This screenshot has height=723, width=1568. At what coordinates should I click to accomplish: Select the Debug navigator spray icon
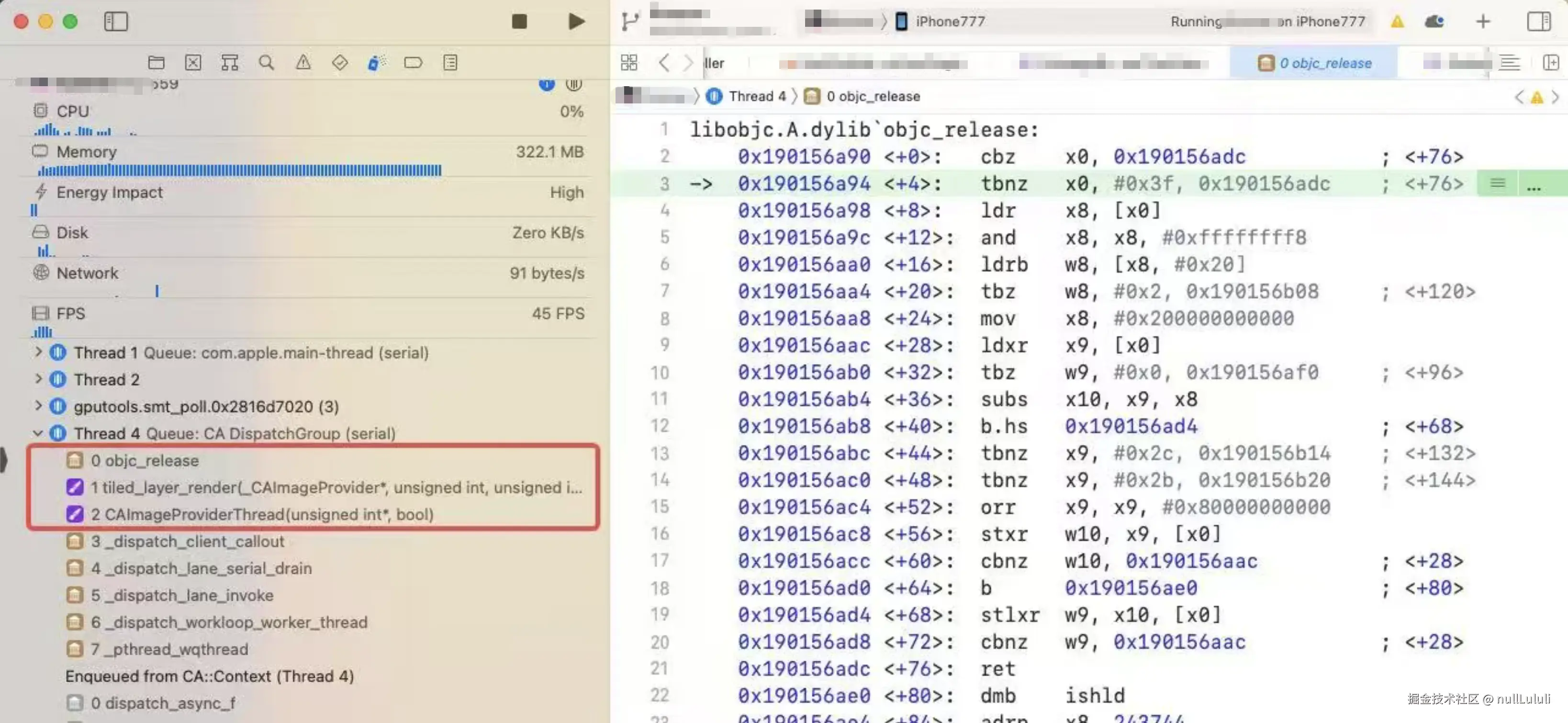click(377, 62)
